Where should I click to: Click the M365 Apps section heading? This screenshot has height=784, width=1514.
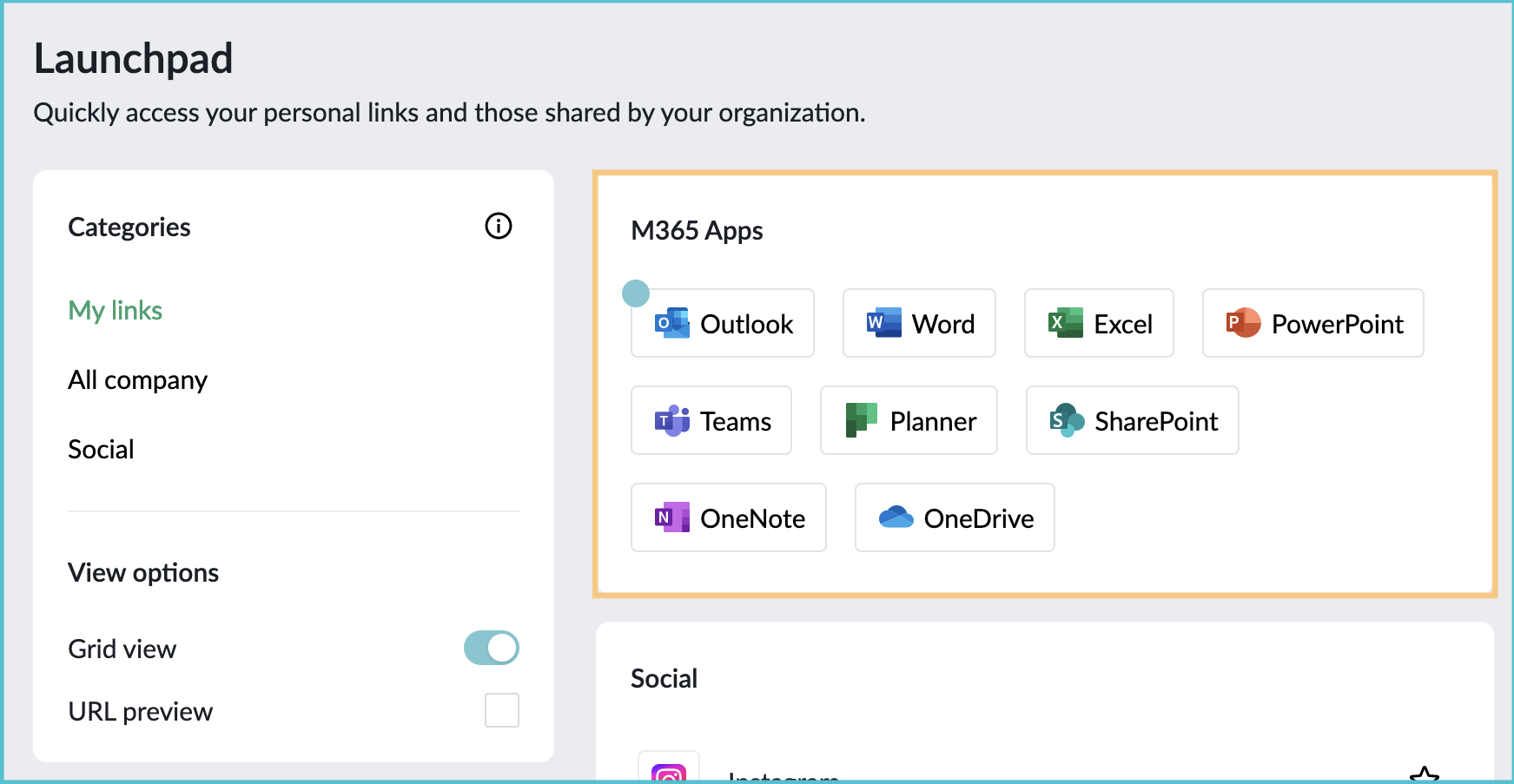pos(697,231)
